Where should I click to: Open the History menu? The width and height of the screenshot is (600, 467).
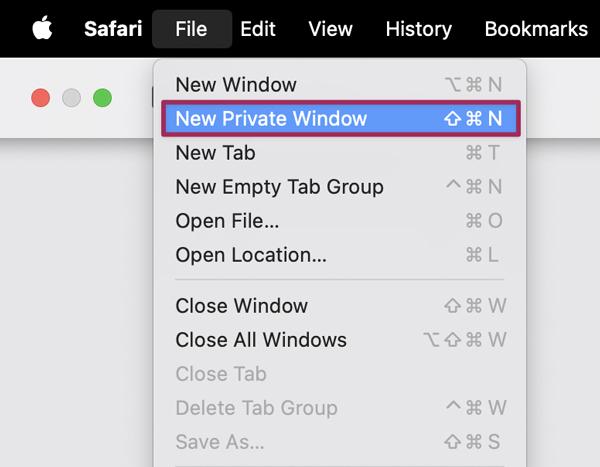(x=418, y=29)
